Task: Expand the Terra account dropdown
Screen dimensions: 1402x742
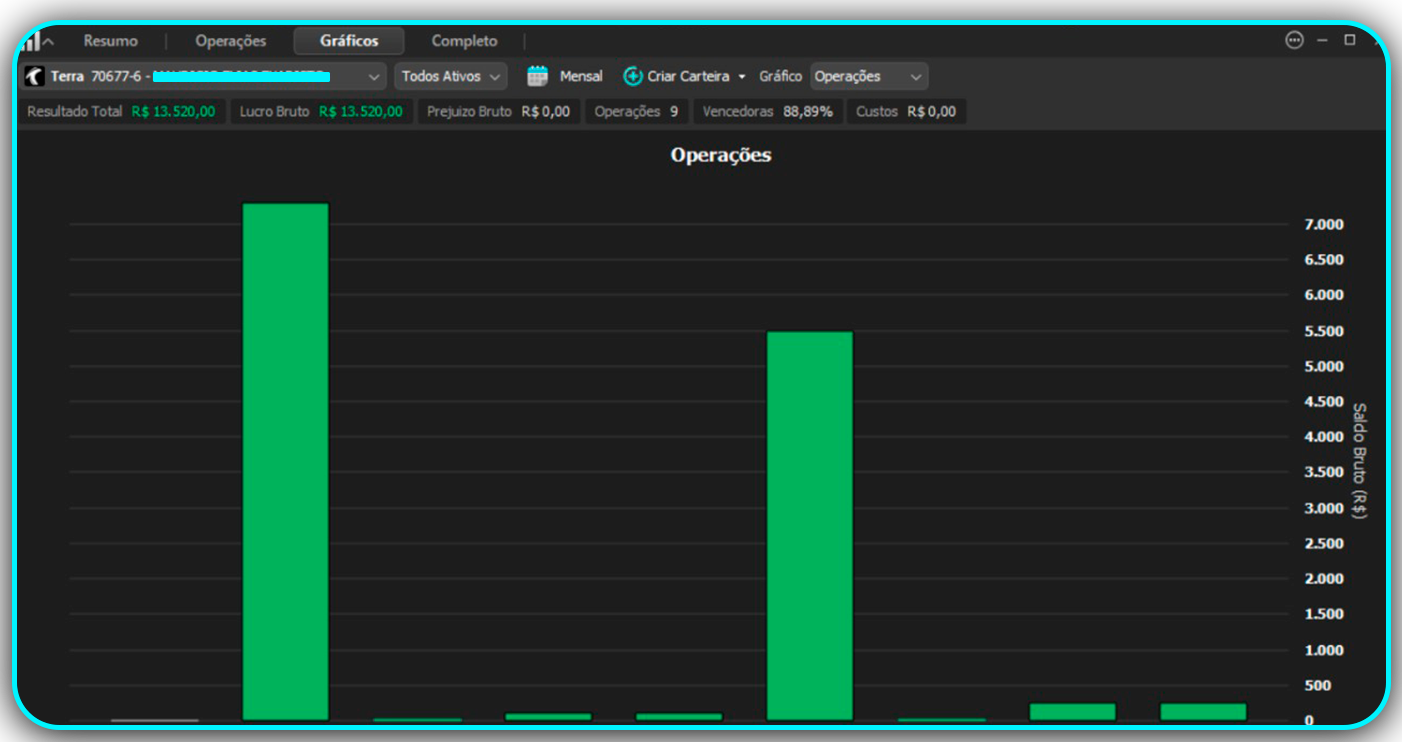Action: point(373,77)
